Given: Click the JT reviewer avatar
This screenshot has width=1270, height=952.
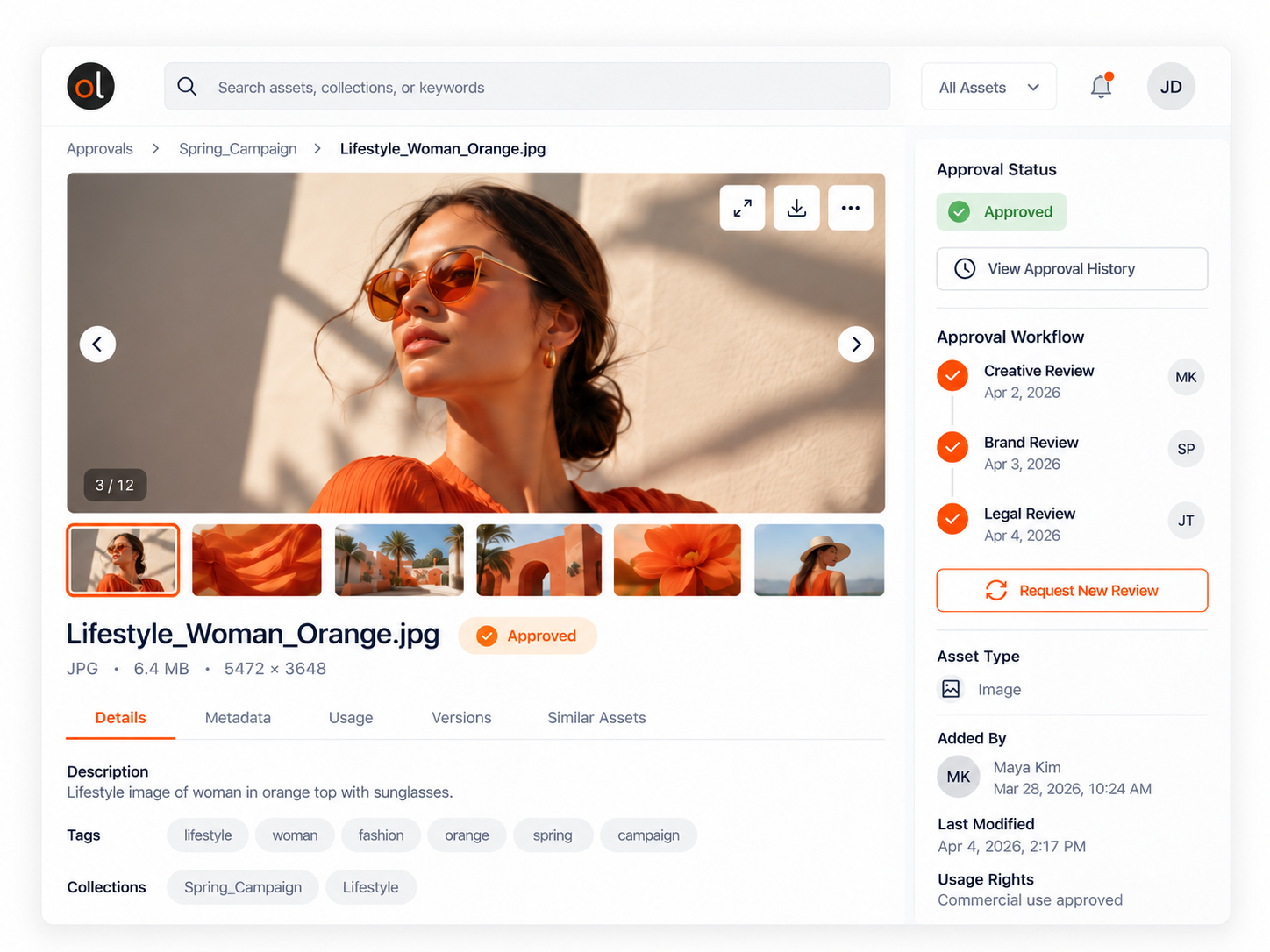Looking at the screenshot, I should pyautogui.click(x=1186, y=521).
